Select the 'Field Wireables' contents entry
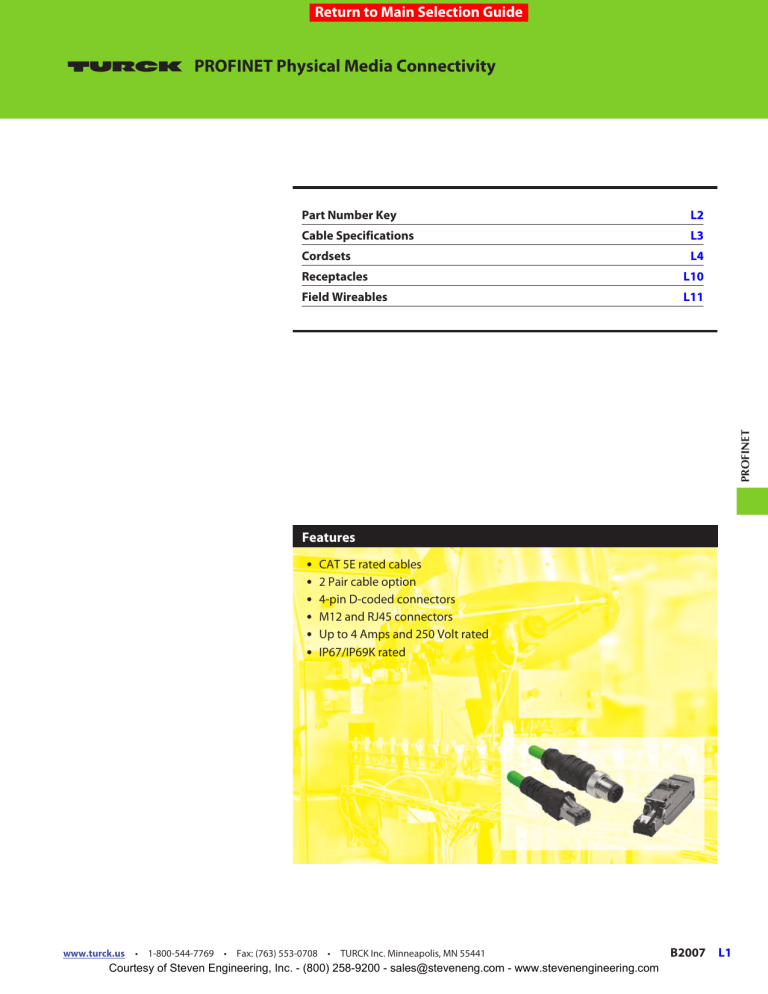 point(344,297)
